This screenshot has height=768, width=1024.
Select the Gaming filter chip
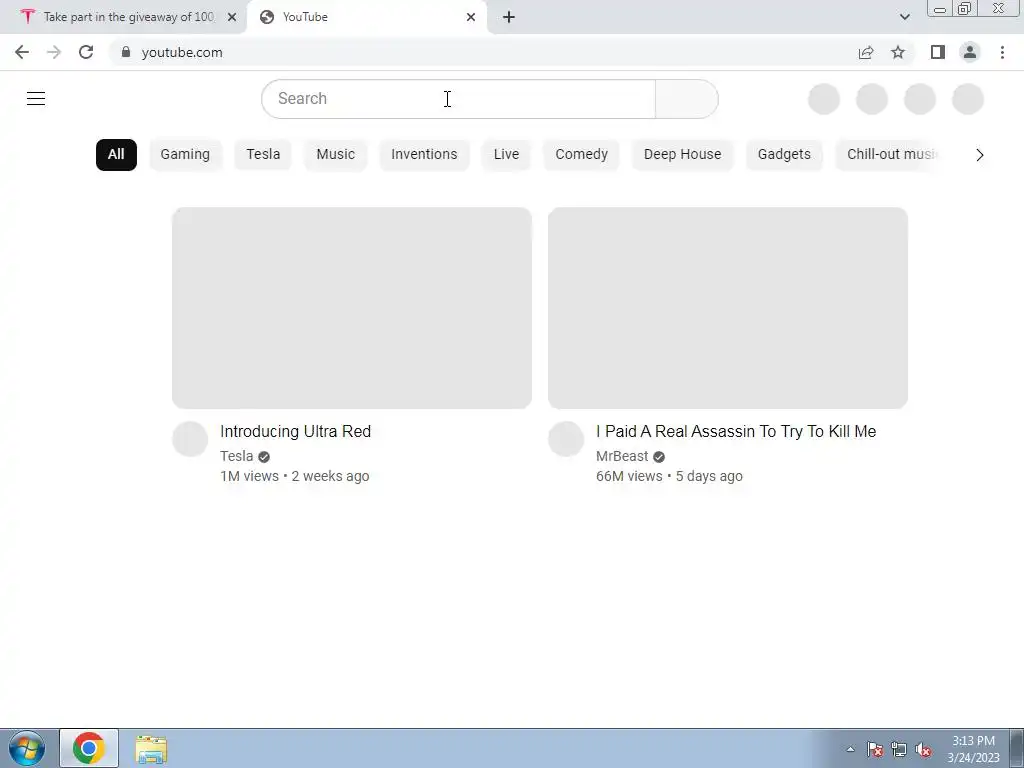pyautogui.click(x=185, y=155)
